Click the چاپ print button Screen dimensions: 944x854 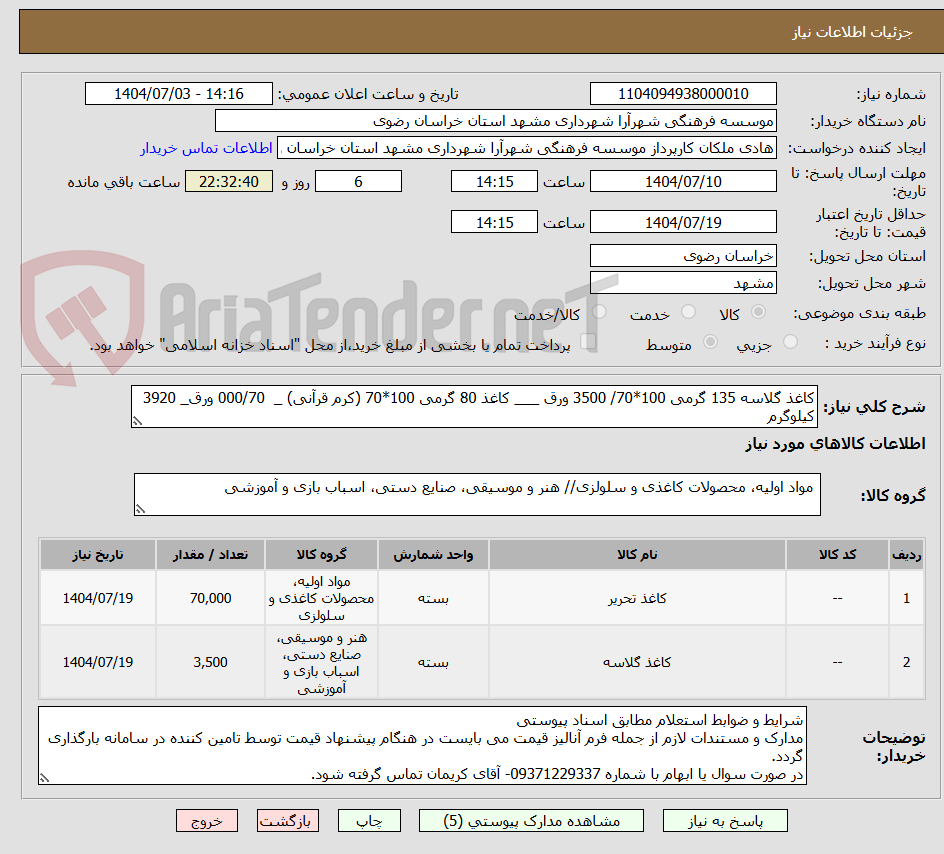(x=368, y=820)
